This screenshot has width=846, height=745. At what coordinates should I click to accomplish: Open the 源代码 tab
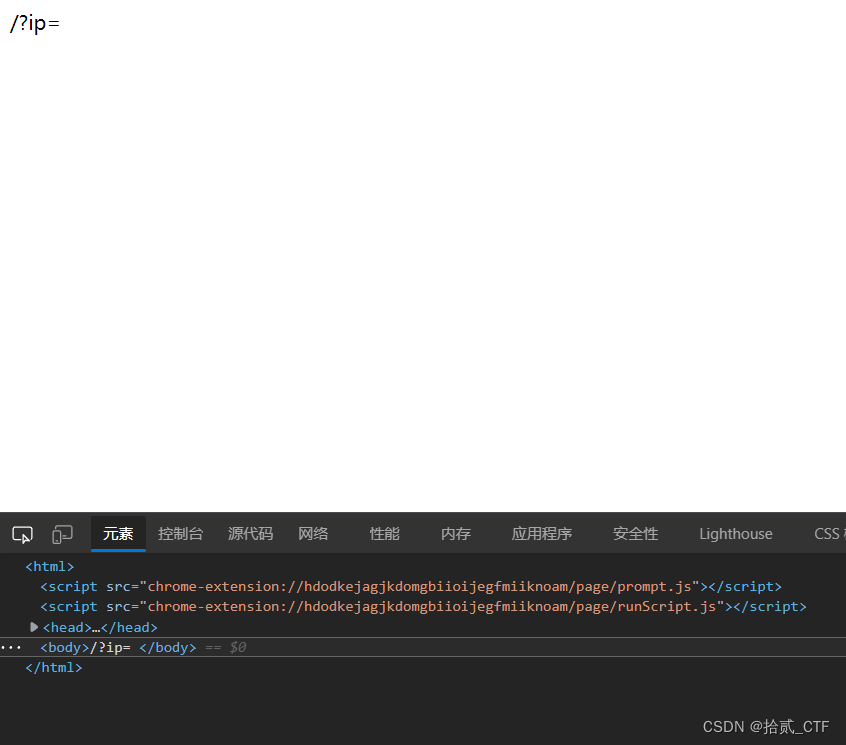[x=250, y=534]
